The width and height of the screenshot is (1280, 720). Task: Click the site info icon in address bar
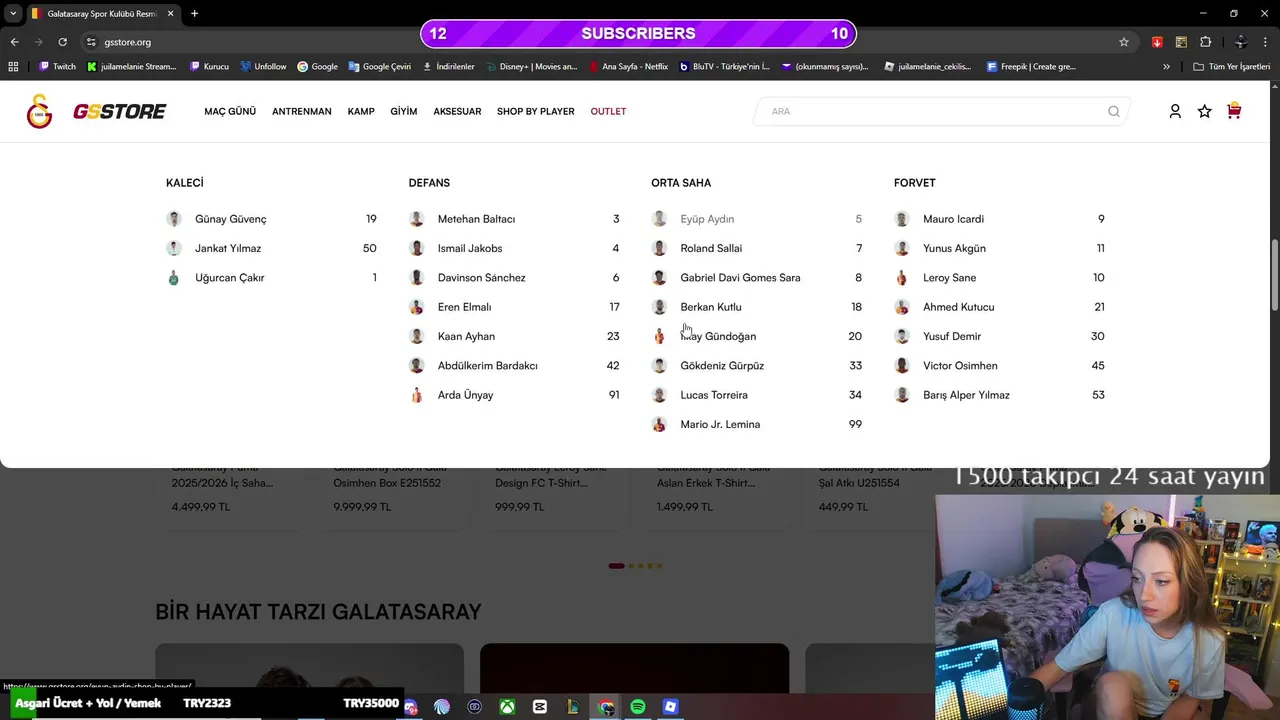tap(91, 42)
